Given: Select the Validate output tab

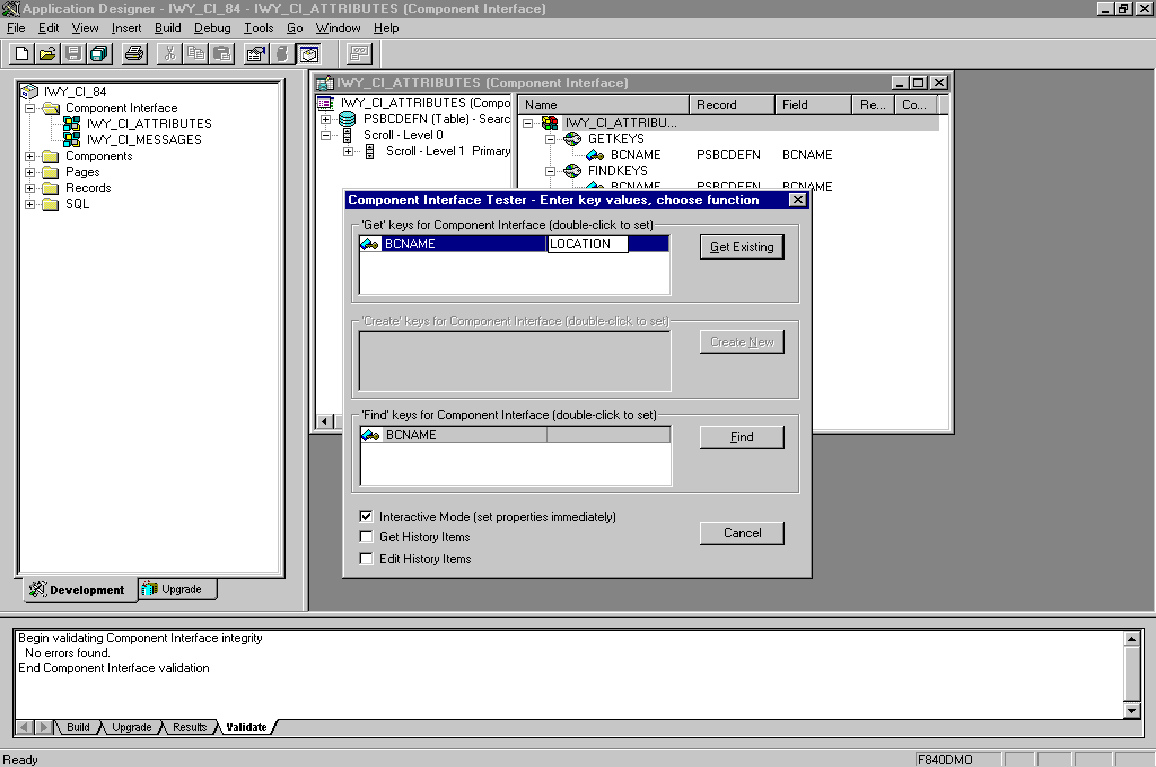Looking at the screenshot, I should 246,727.
